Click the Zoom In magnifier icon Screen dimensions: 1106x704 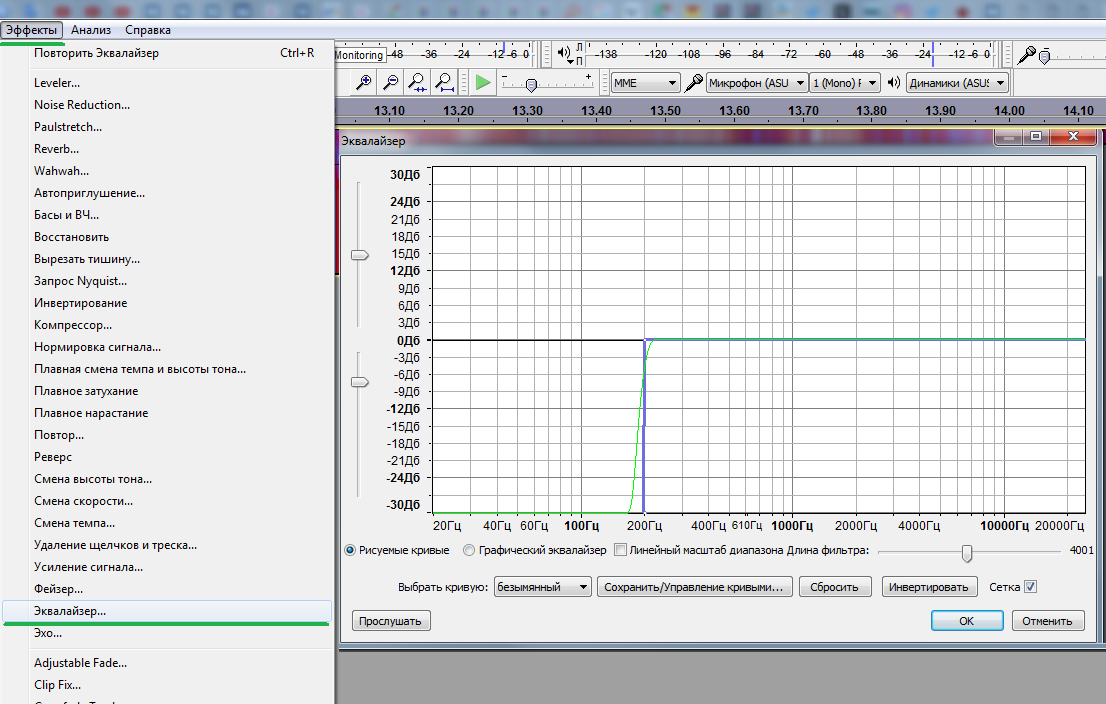tap(365, 83)
